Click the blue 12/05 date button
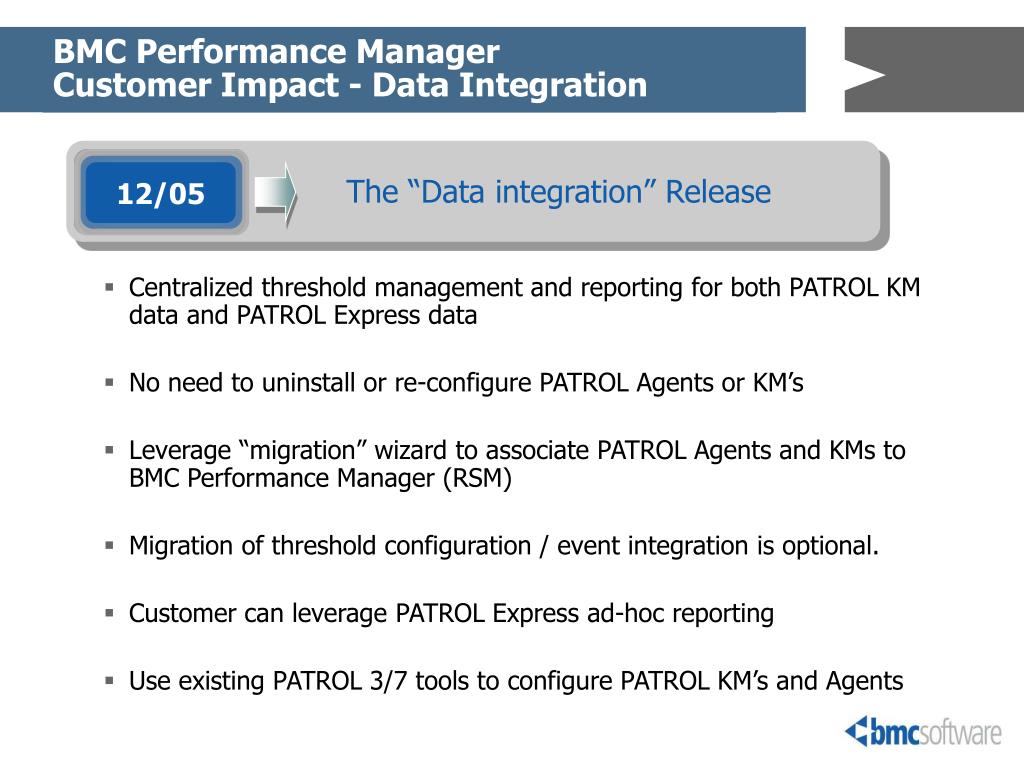Viewport: 1024px width, 768px height. [x=160, y=193]
